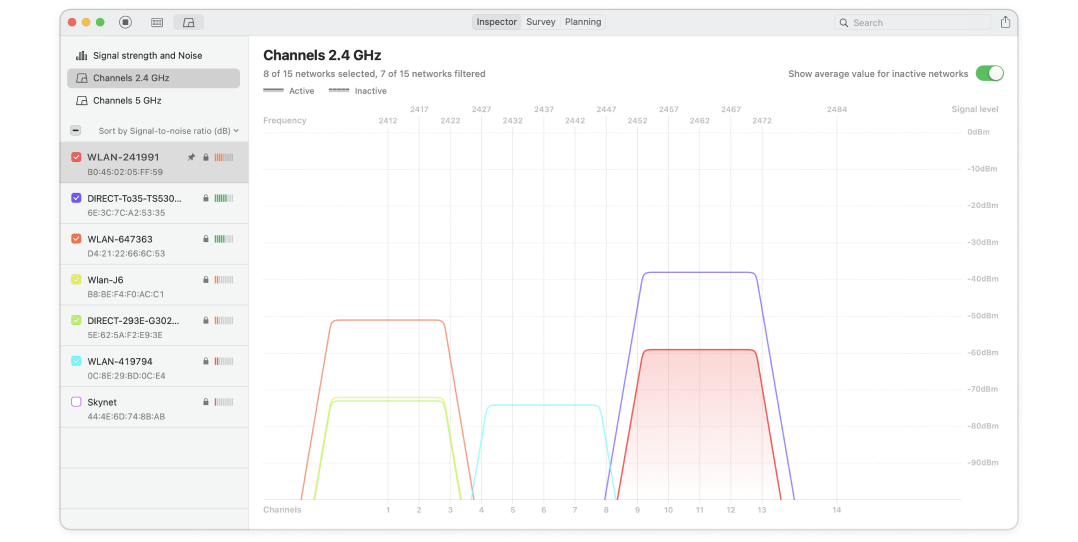Click the pin icon on WLAN-241991
The image size is (1078, 542).
[x=191, y=157]
